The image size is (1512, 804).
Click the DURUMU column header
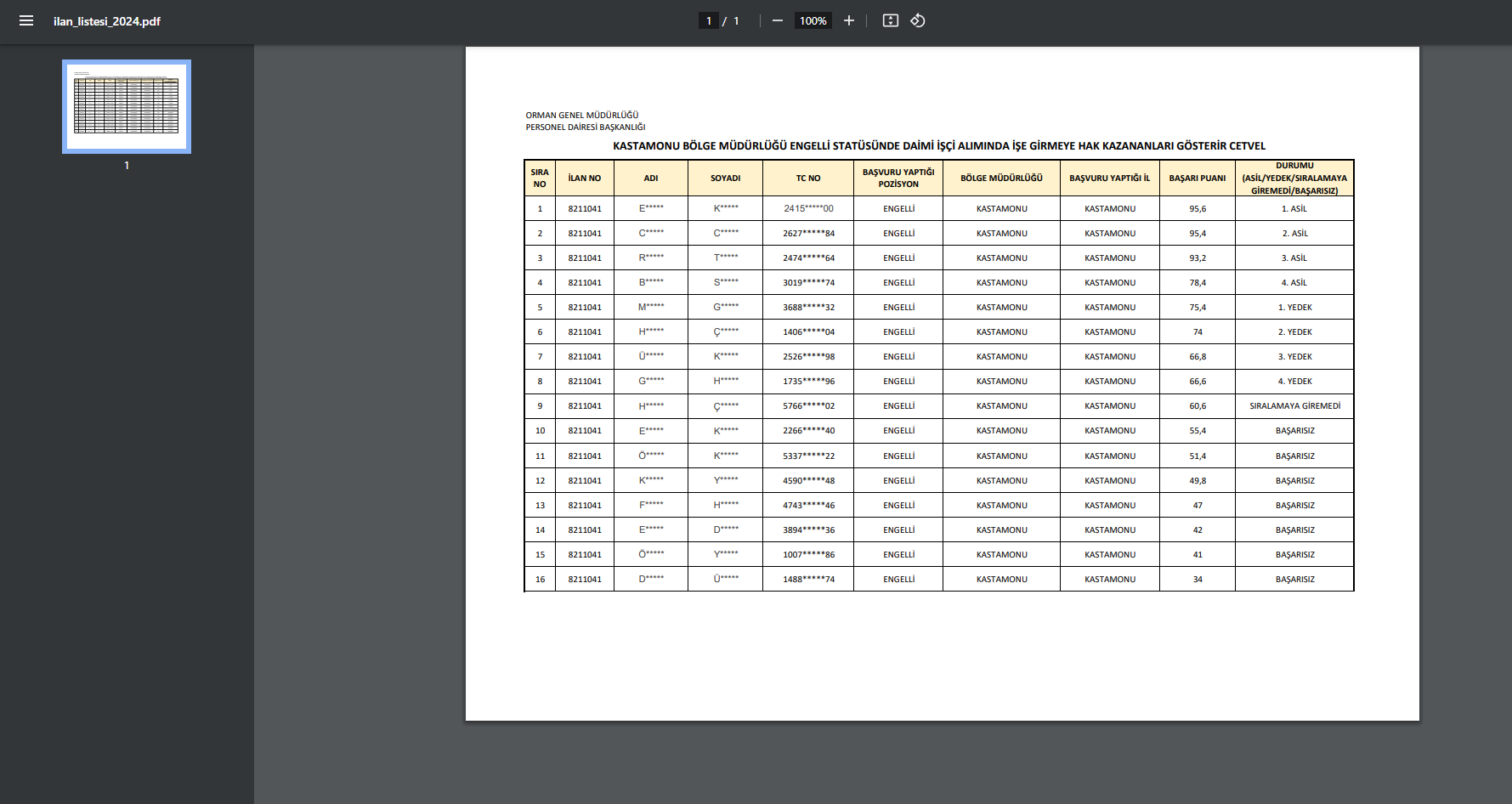coord(1294,178)
